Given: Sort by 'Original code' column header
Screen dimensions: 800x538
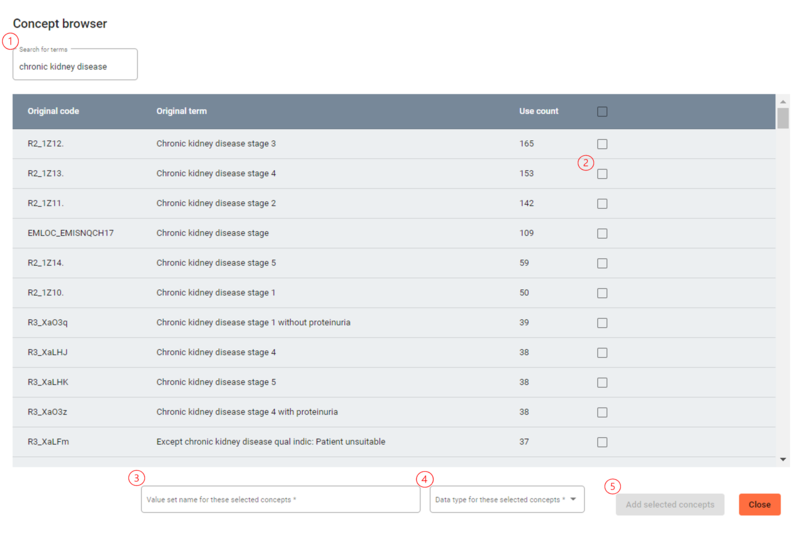Looking at the screenshot, I should coord(53,111).
